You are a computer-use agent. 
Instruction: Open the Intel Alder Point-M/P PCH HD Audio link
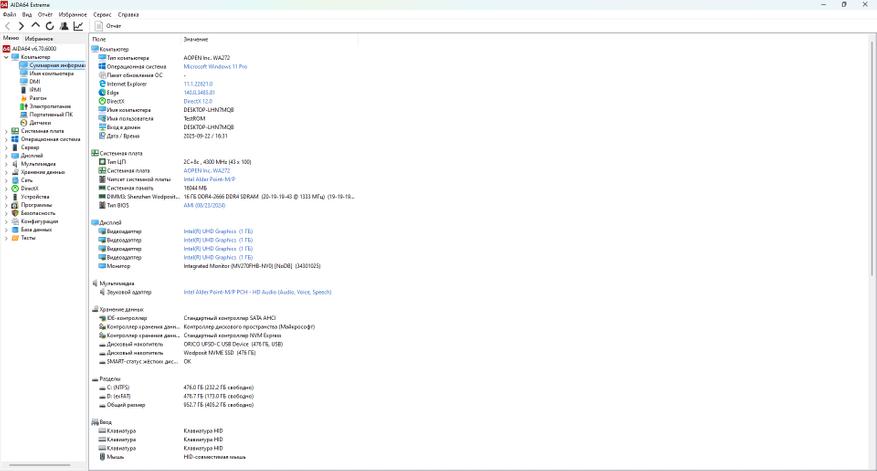pyautogui.click(x=257, y=292)
